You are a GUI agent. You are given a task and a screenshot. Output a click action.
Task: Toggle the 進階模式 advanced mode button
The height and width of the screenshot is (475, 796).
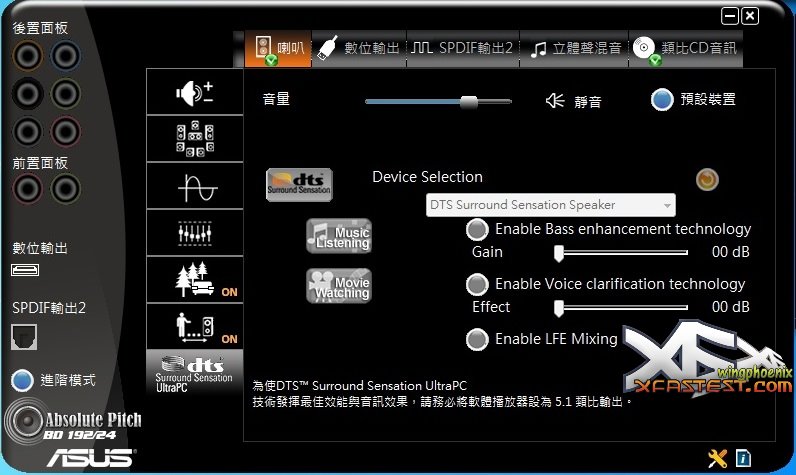(x=22, y=381)
